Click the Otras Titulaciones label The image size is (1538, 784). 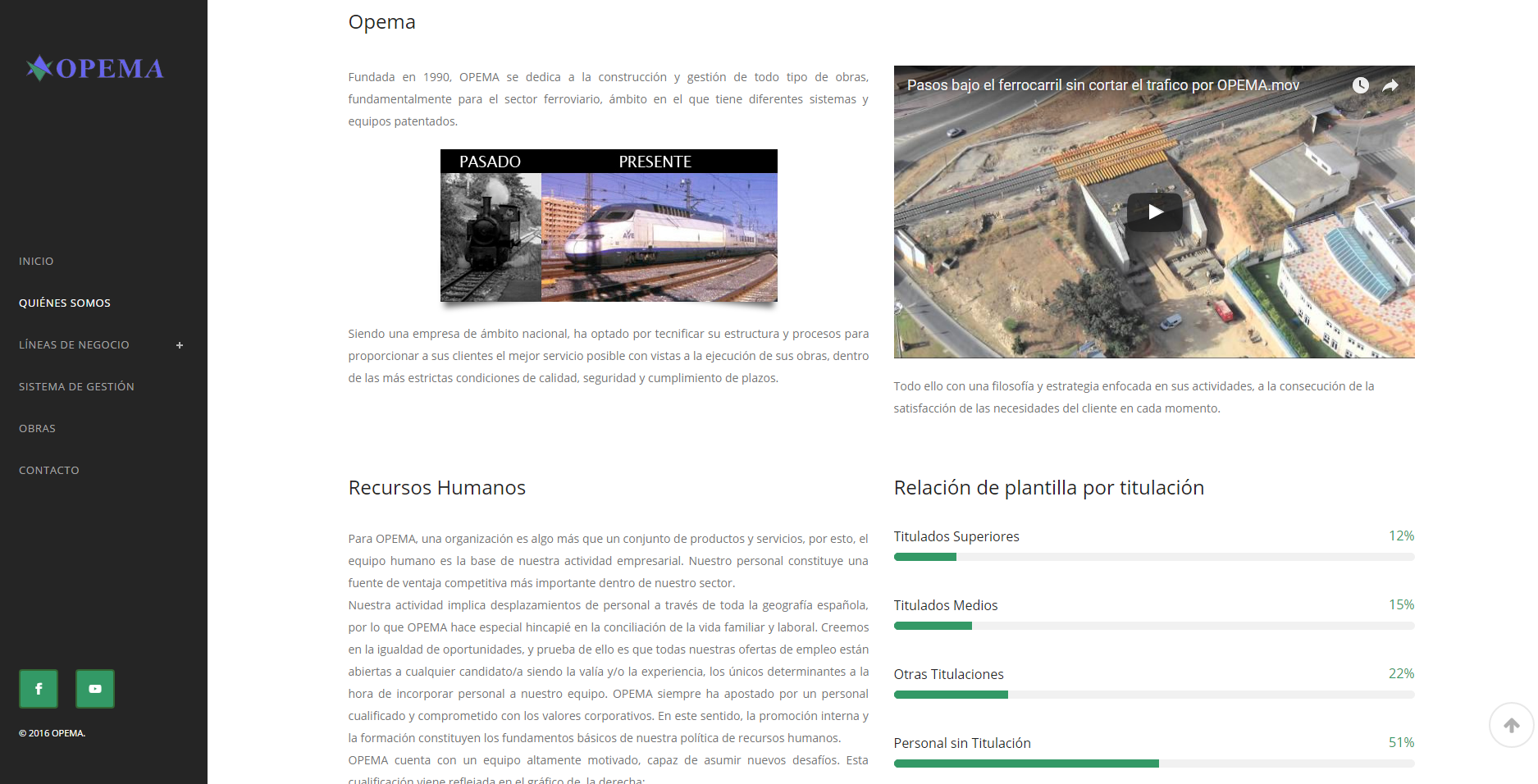(949, 674)
